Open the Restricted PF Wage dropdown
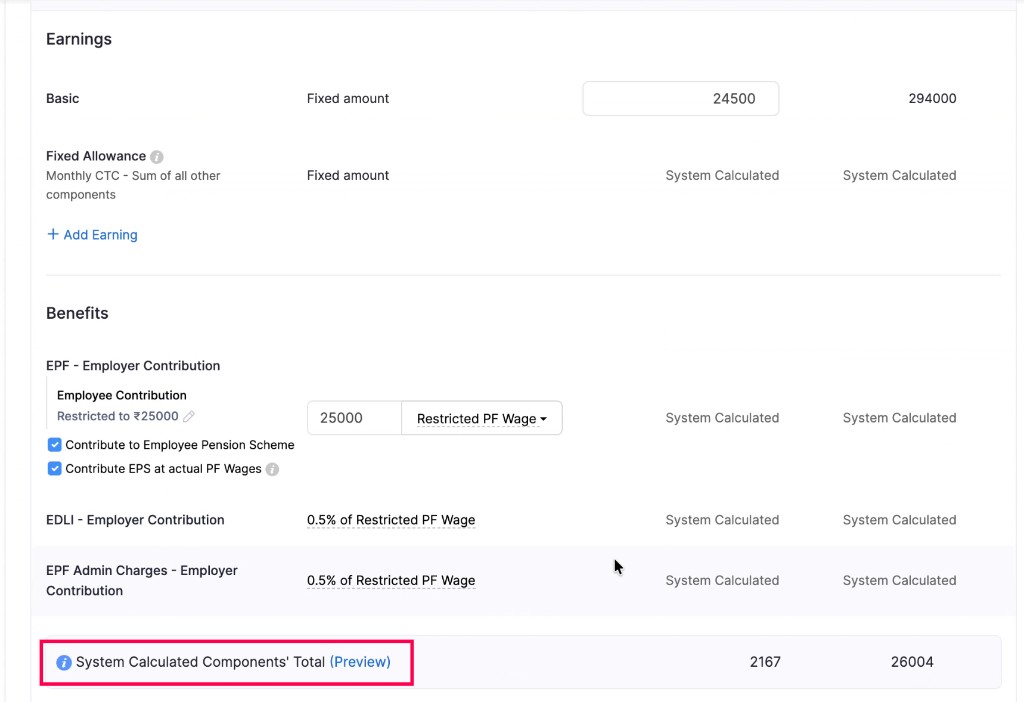This screenshot has height=702, width=1024. pyautogui.click(x=482, y=418)
